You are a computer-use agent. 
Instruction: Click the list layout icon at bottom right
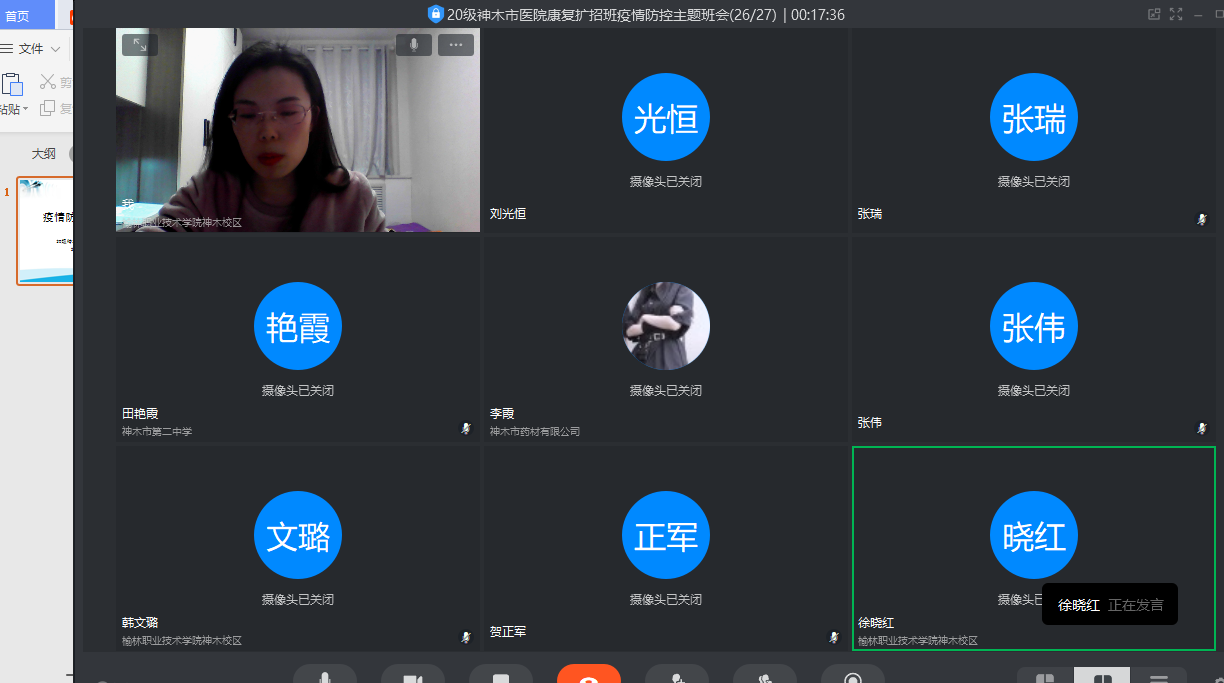(1158, 678)
